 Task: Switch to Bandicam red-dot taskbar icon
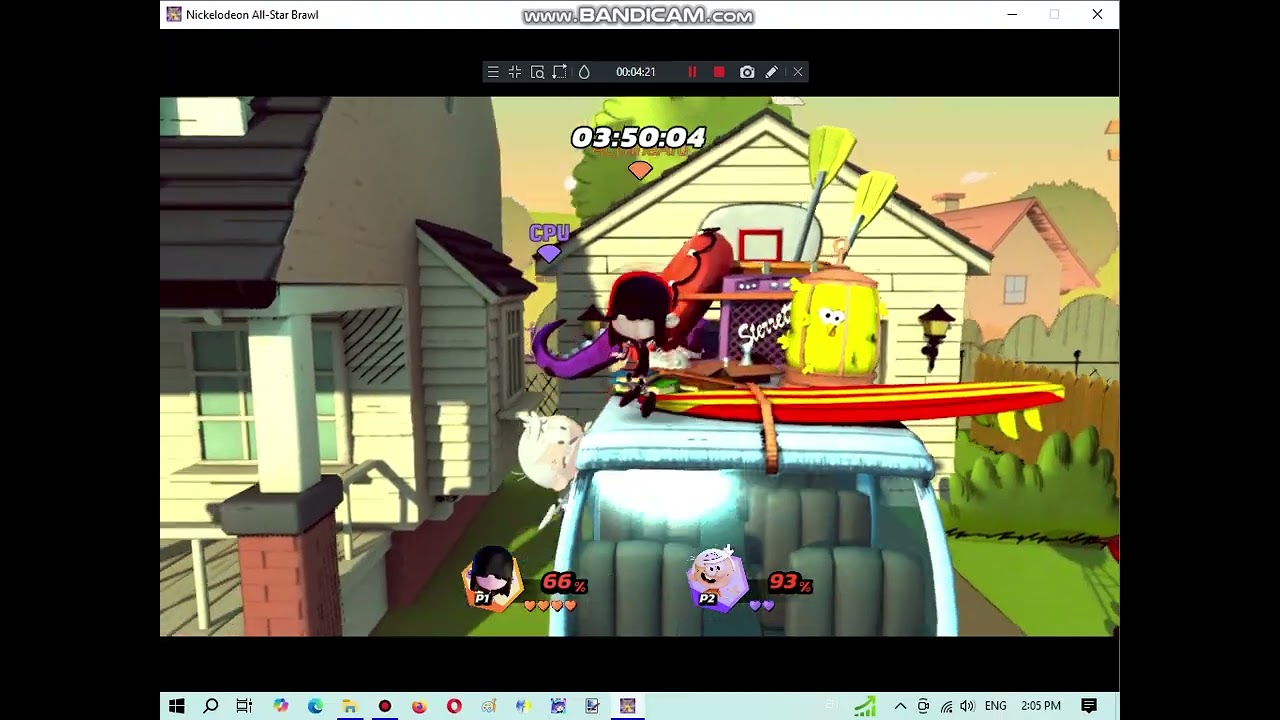pyautogui.click(x=385, y=706)
